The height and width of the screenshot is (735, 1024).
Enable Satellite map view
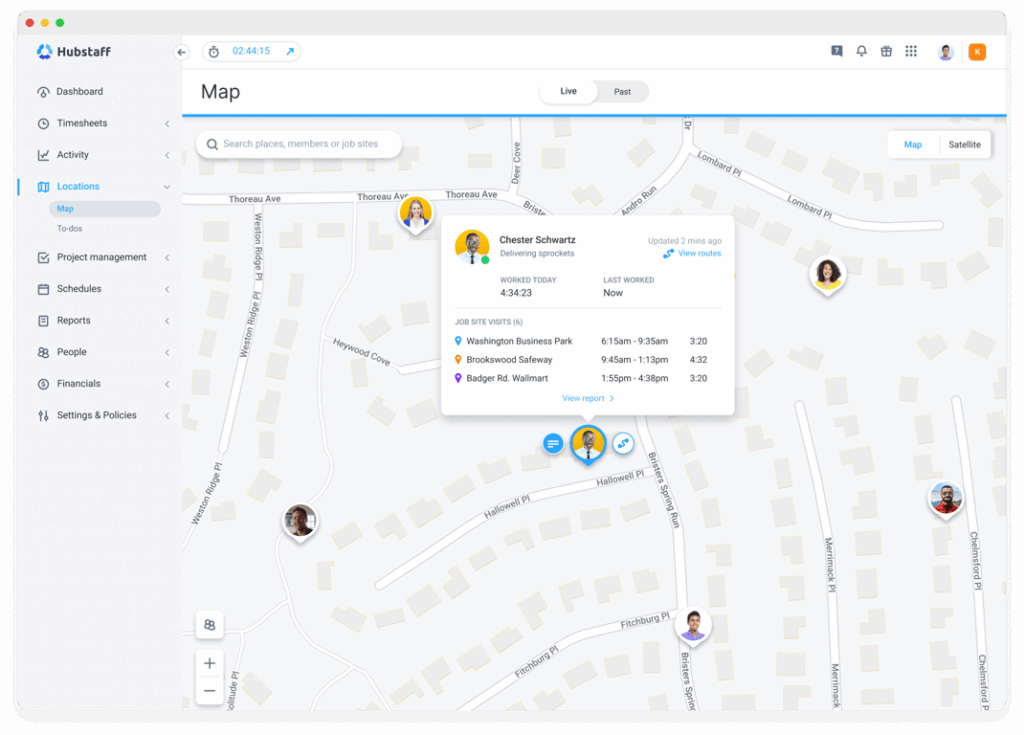click(x=963, y=144)
